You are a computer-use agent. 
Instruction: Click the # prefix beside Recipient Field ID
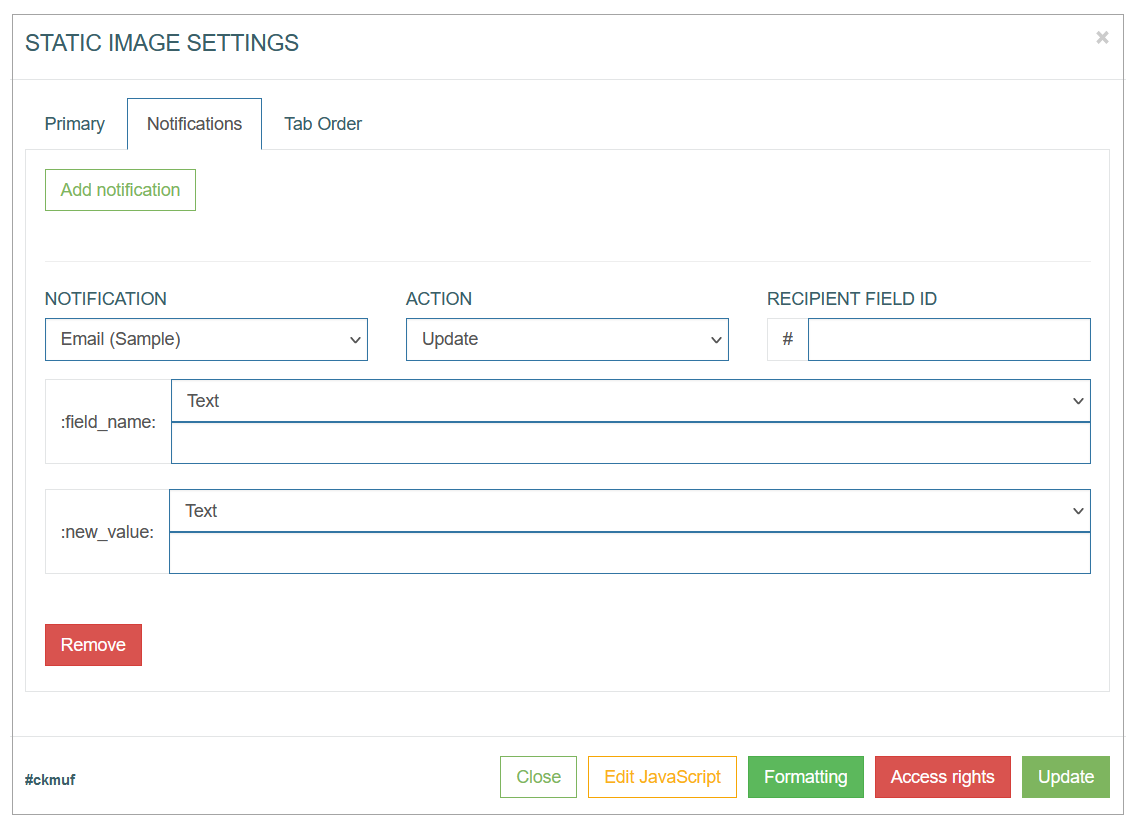click(788, 339)
